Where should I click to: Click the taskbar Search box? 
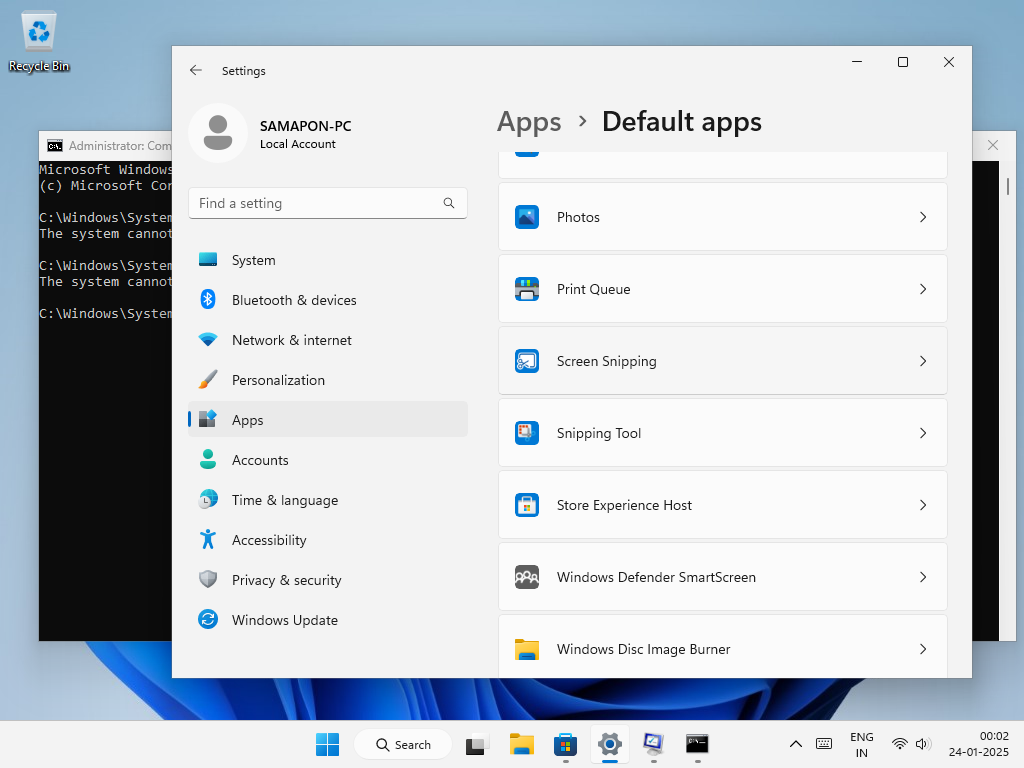[402, 744]
